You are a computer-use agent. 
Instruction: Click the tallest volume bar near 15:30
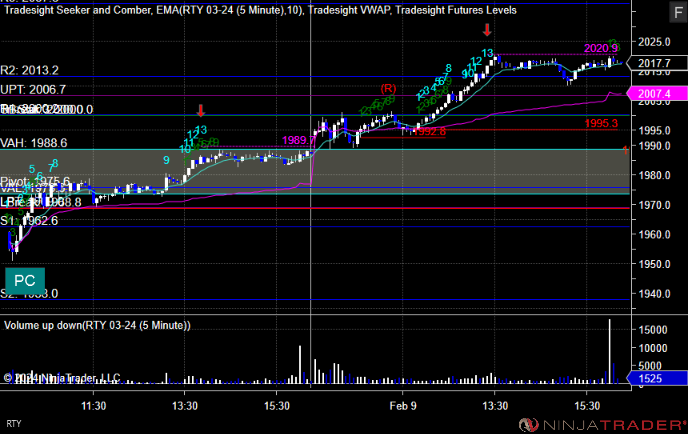tap(609, 352)
